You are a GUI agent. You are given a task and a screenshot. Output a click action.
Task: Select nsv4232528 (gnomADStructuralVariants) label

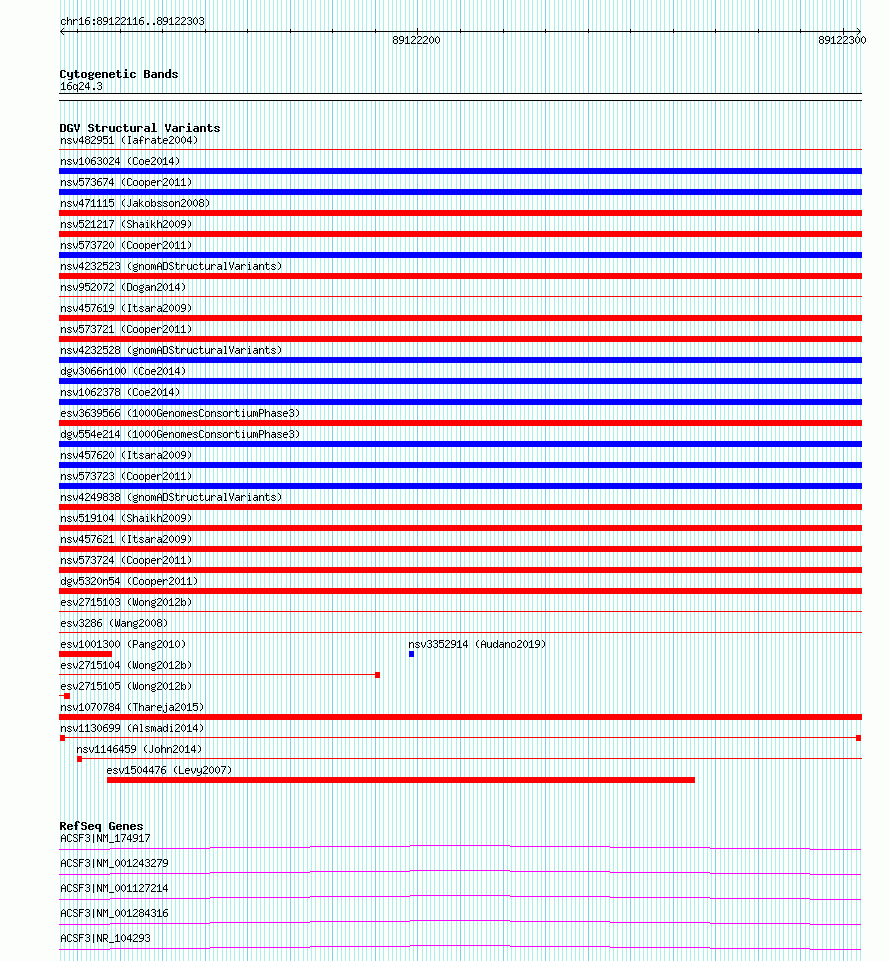tap(171, 350)
